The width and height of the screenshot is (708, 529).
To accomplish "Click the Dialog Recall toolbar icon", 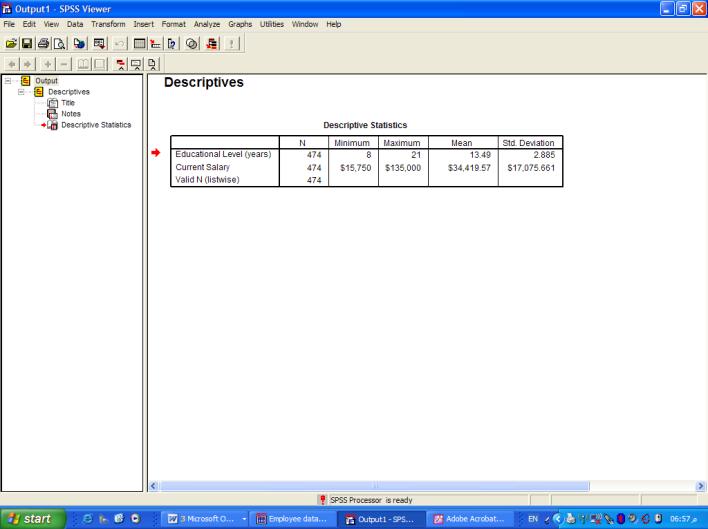I will tap(99, 43).
